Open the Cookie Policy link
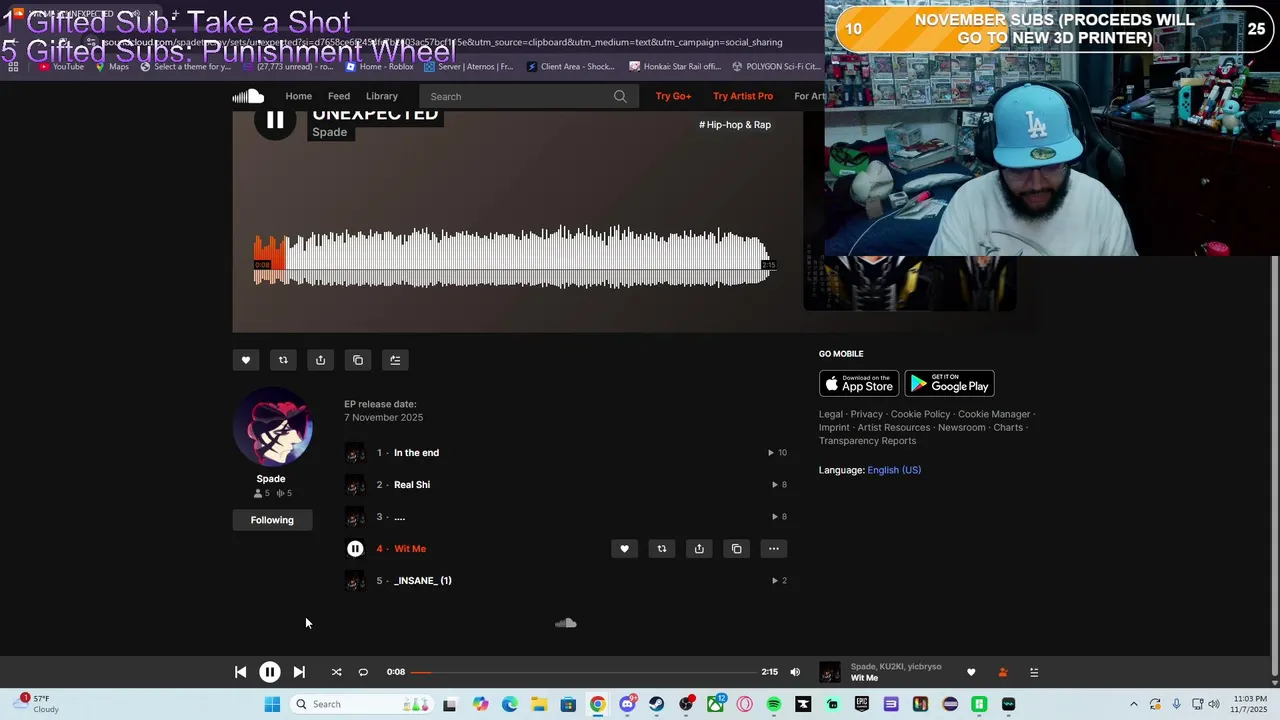Image resolution: width=1280 pixels, height=720 pixels. pyautogui.click(x=920, y=414)
